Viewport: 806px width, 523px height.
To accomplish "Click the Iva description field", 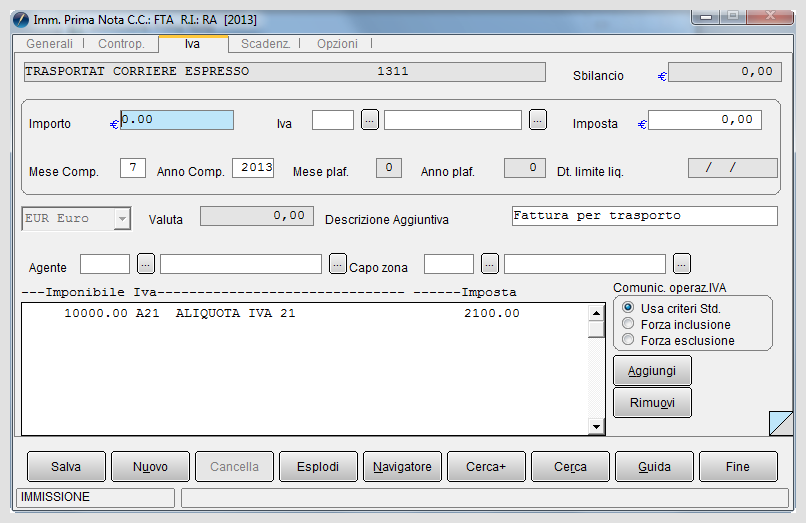I will (x=452, y=120).
